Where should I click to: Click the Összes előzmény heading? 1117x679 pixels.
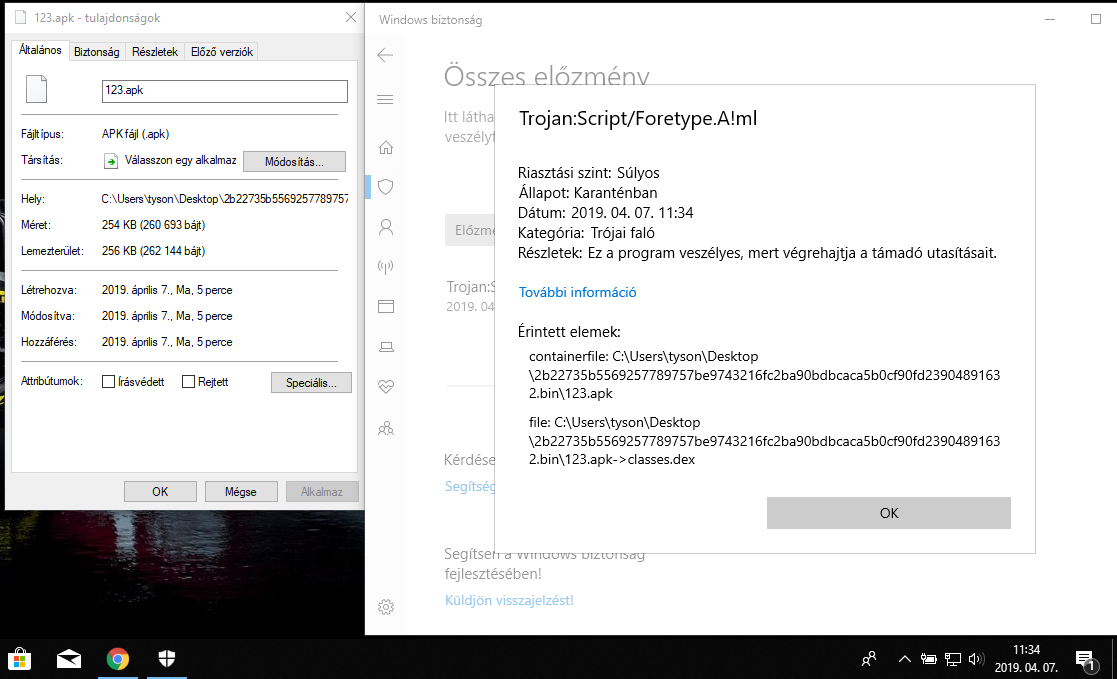(x=546, y=76)
